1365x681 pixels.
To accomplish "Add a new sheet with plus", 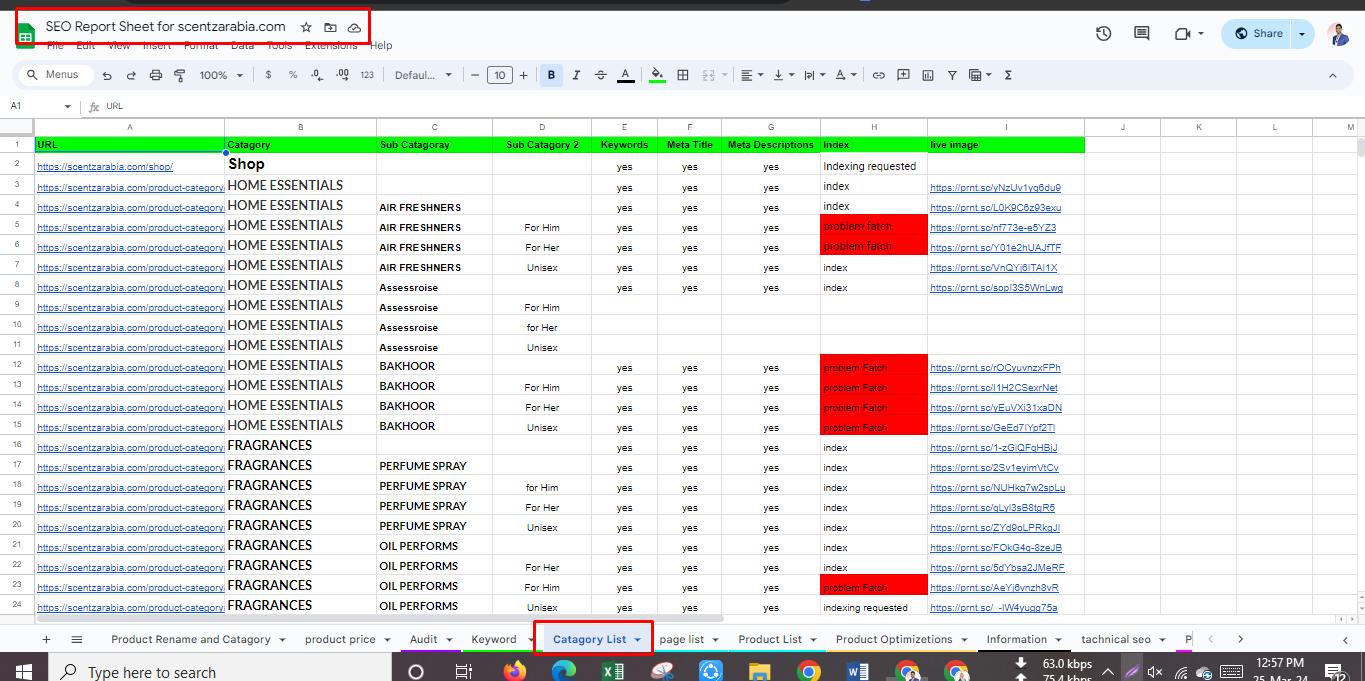I will 46,639.
